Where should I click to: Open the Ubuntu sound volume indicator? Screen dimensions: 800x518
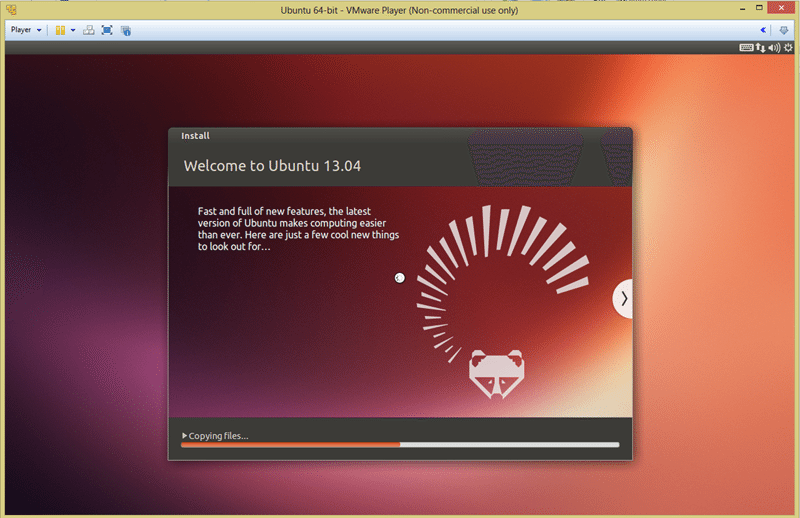pyautogui.click(x=774, y=48)
